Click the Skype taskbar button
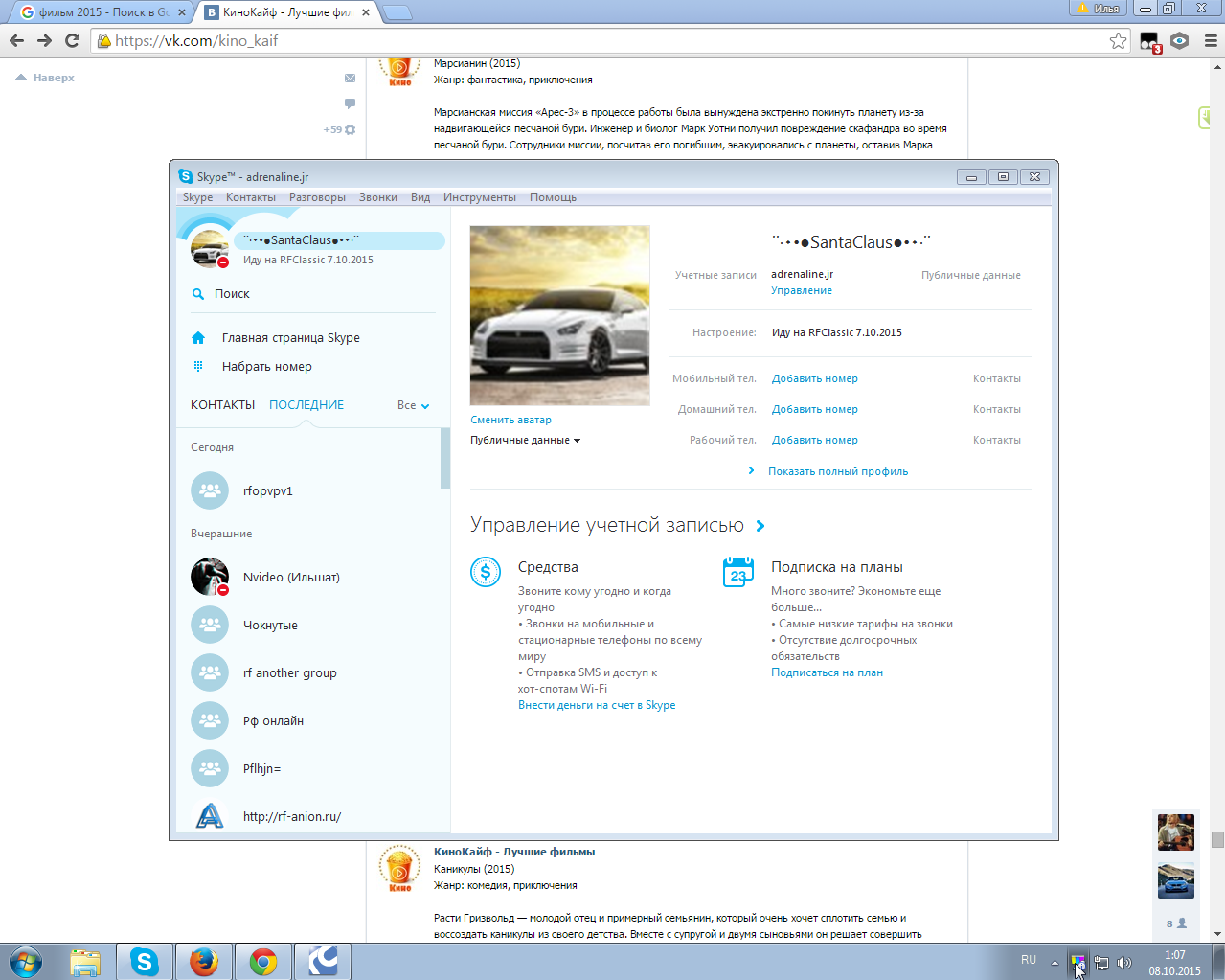 [145, 962]
